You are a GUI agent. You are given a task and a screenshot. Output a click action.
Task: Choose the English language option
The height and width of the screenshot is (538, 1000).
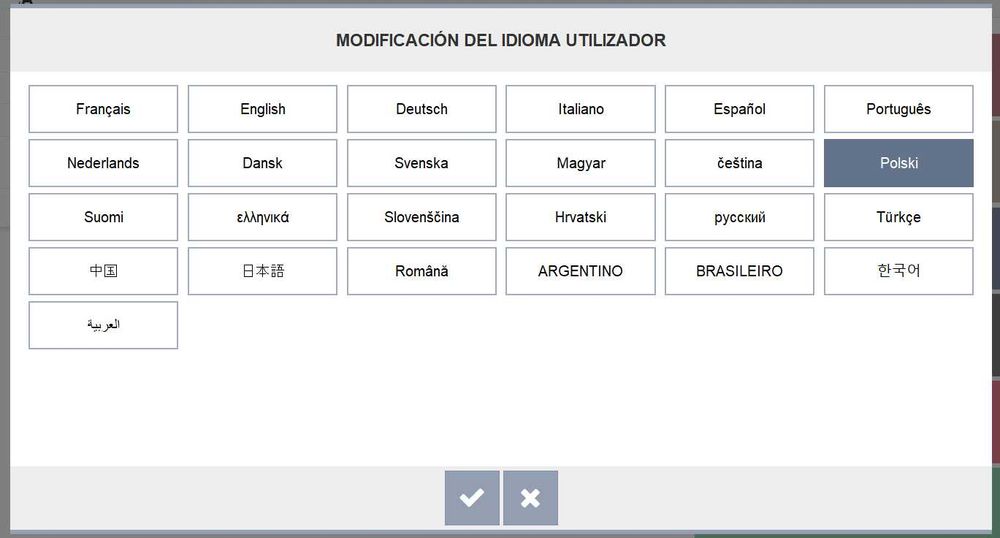tap(262, 109)
